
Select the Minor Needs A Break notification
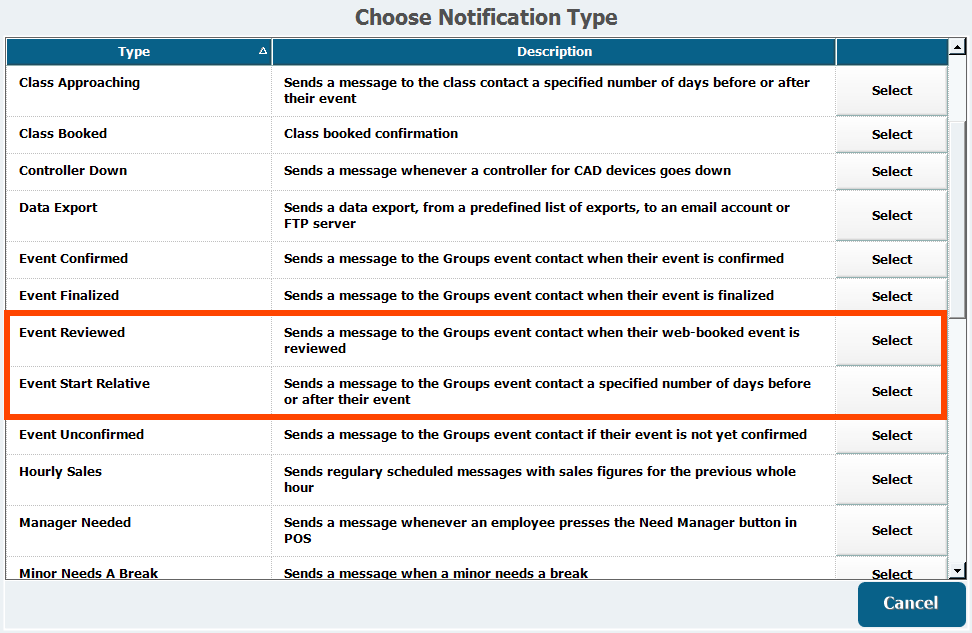[x=891, y=573]
